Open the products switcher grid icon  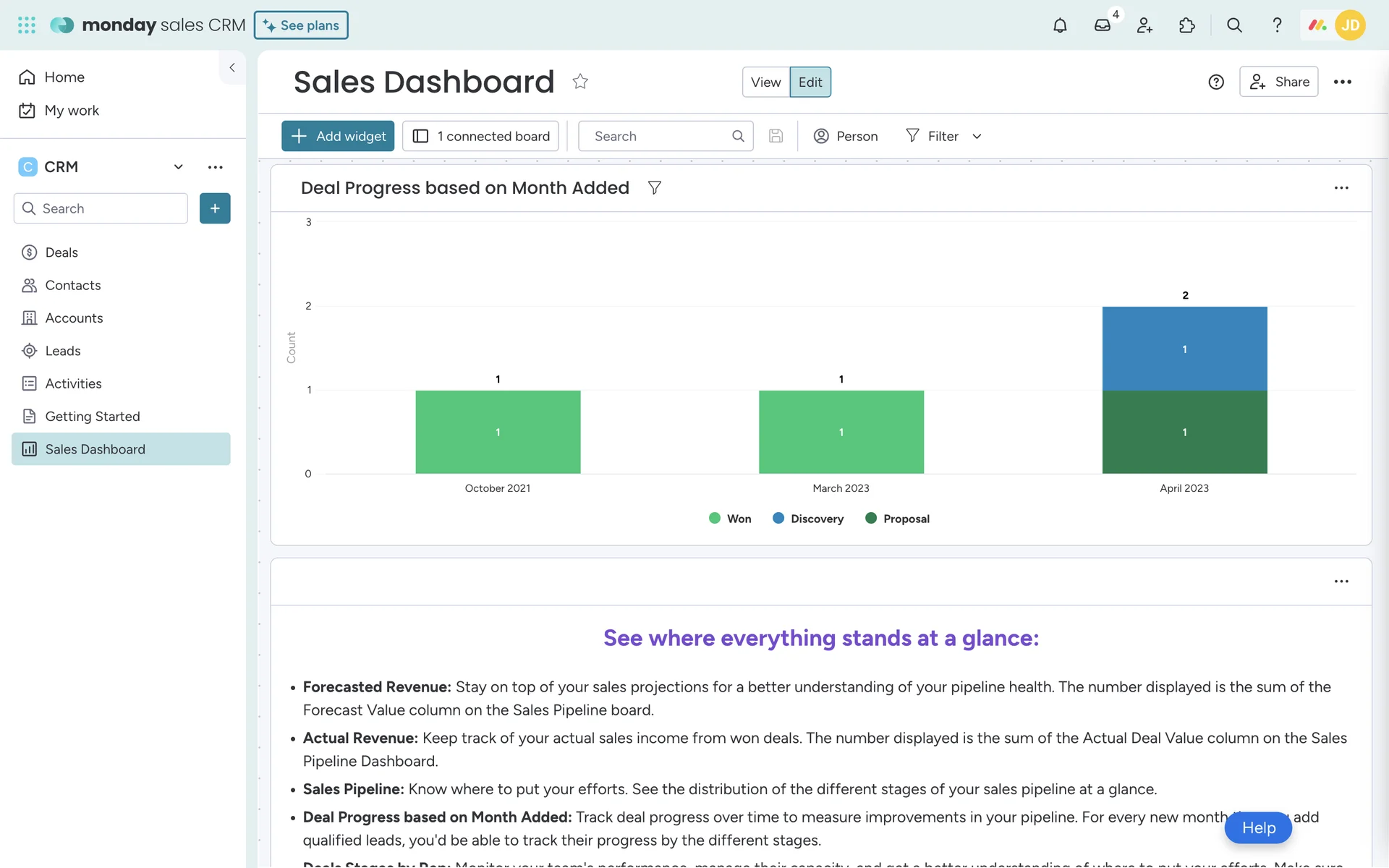(x=27, y=25)
